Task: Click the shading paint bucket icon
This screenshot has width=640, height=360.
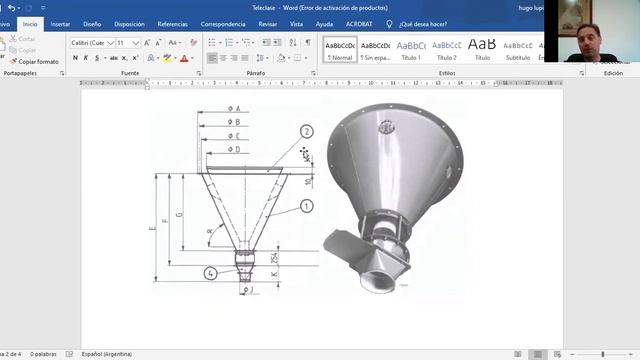Action: pyautogui.click(x=281, y=58)
